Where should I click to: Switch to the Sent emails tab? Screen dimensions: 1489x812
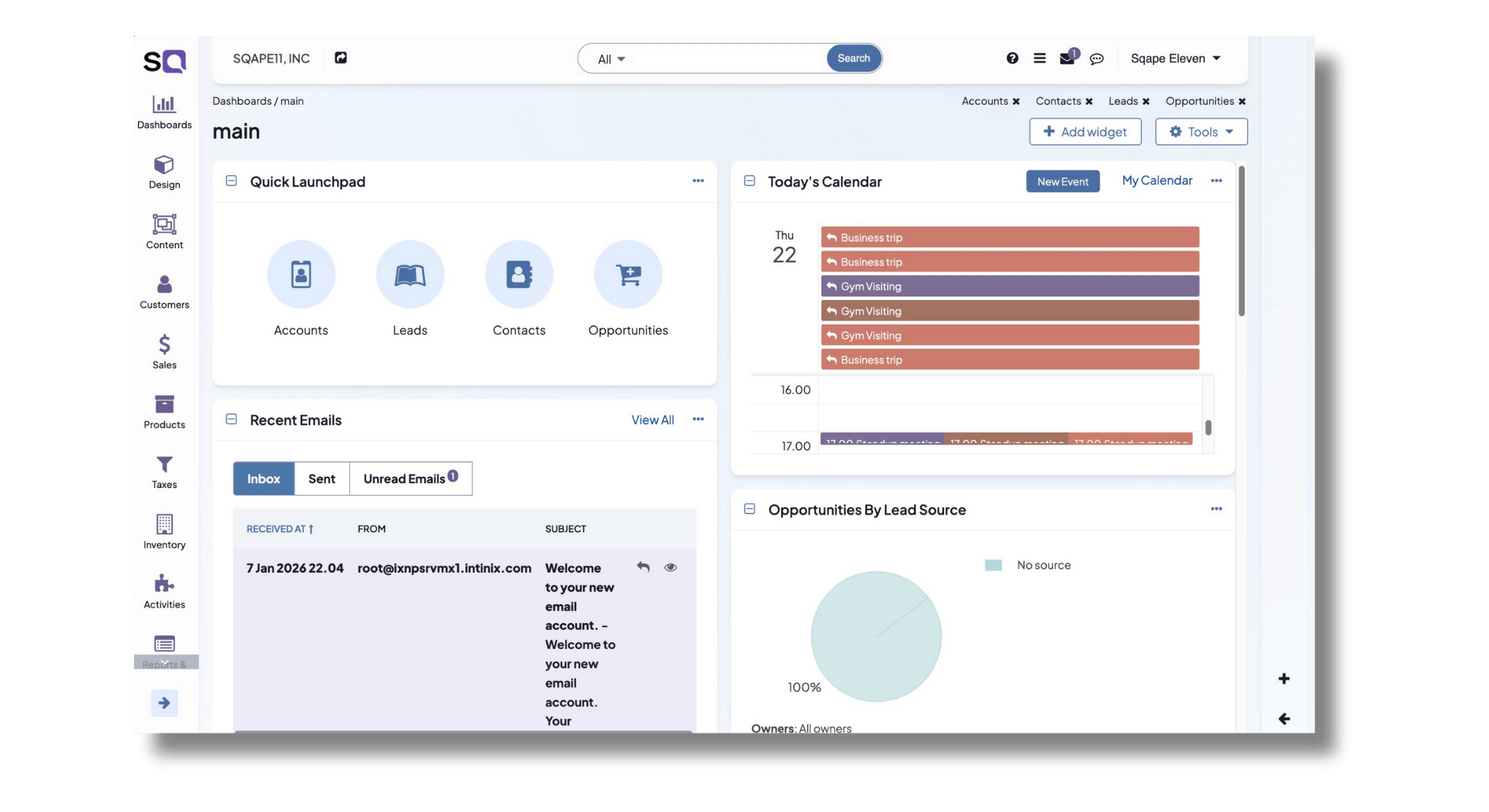(x=321, y=479)
